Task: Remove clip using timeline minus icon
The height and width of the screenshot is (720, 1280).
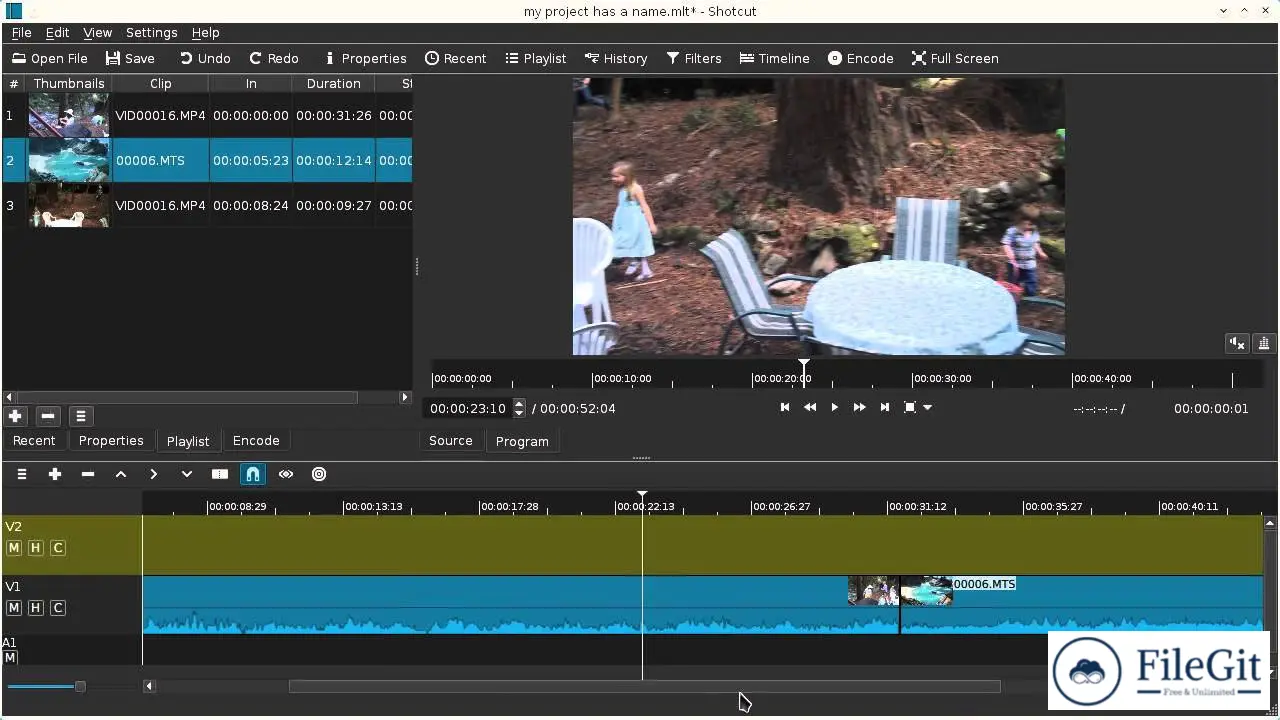Action: click(x=88, y=474)
